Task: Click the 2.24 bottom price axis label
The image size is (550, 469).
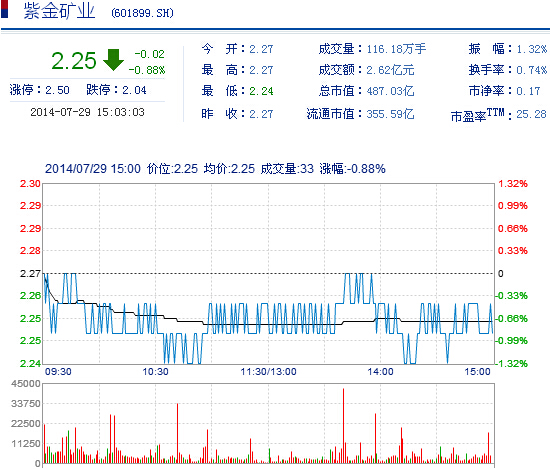Action: coord(30,363)
